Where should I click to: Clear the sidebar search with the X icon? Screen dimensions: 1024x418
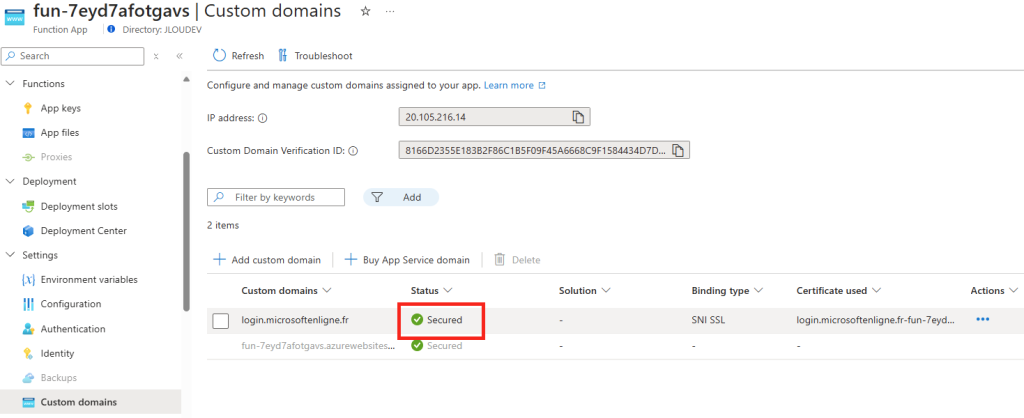click(156, 56)
